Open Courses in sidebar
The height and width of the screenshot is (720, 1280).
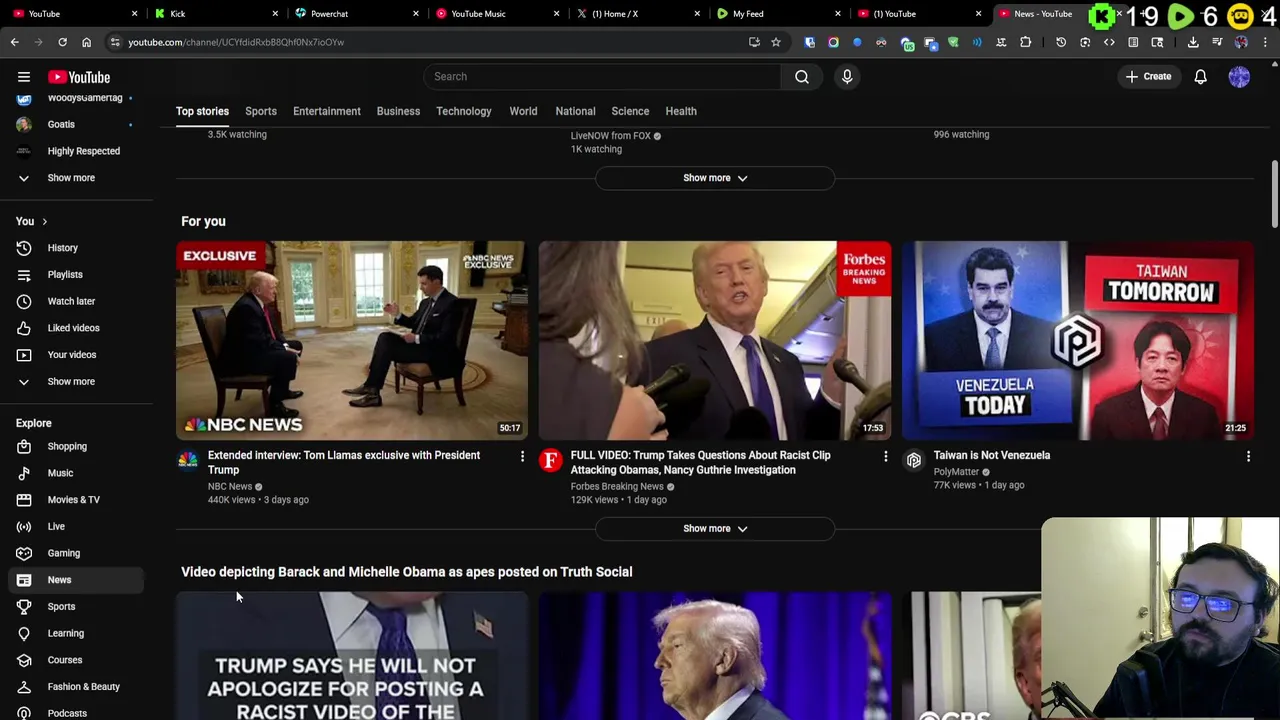click(77, 660)
